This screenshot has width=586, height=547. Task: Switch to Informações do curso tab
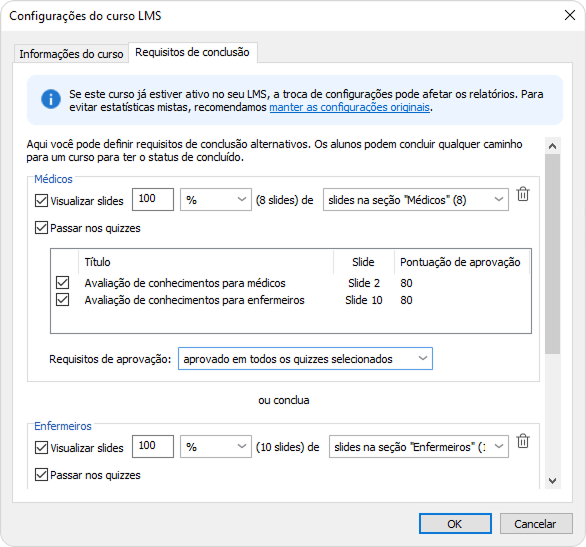click(71, 54)
